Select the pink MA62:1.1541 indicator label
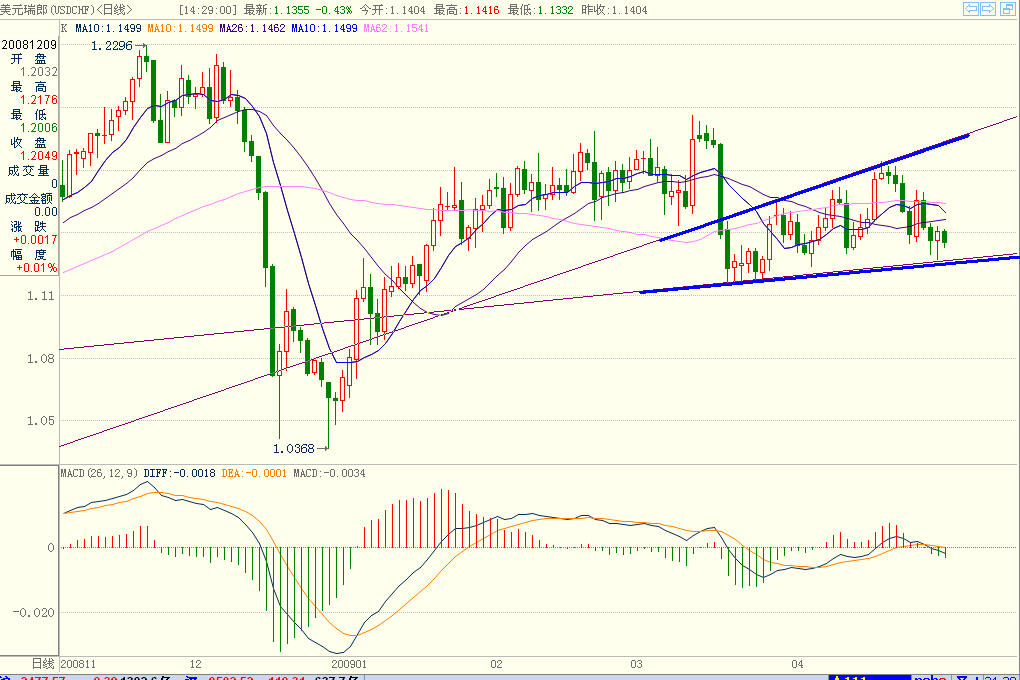The height and width of the screenshot is (680, 1020). click(x=396, y=28)
